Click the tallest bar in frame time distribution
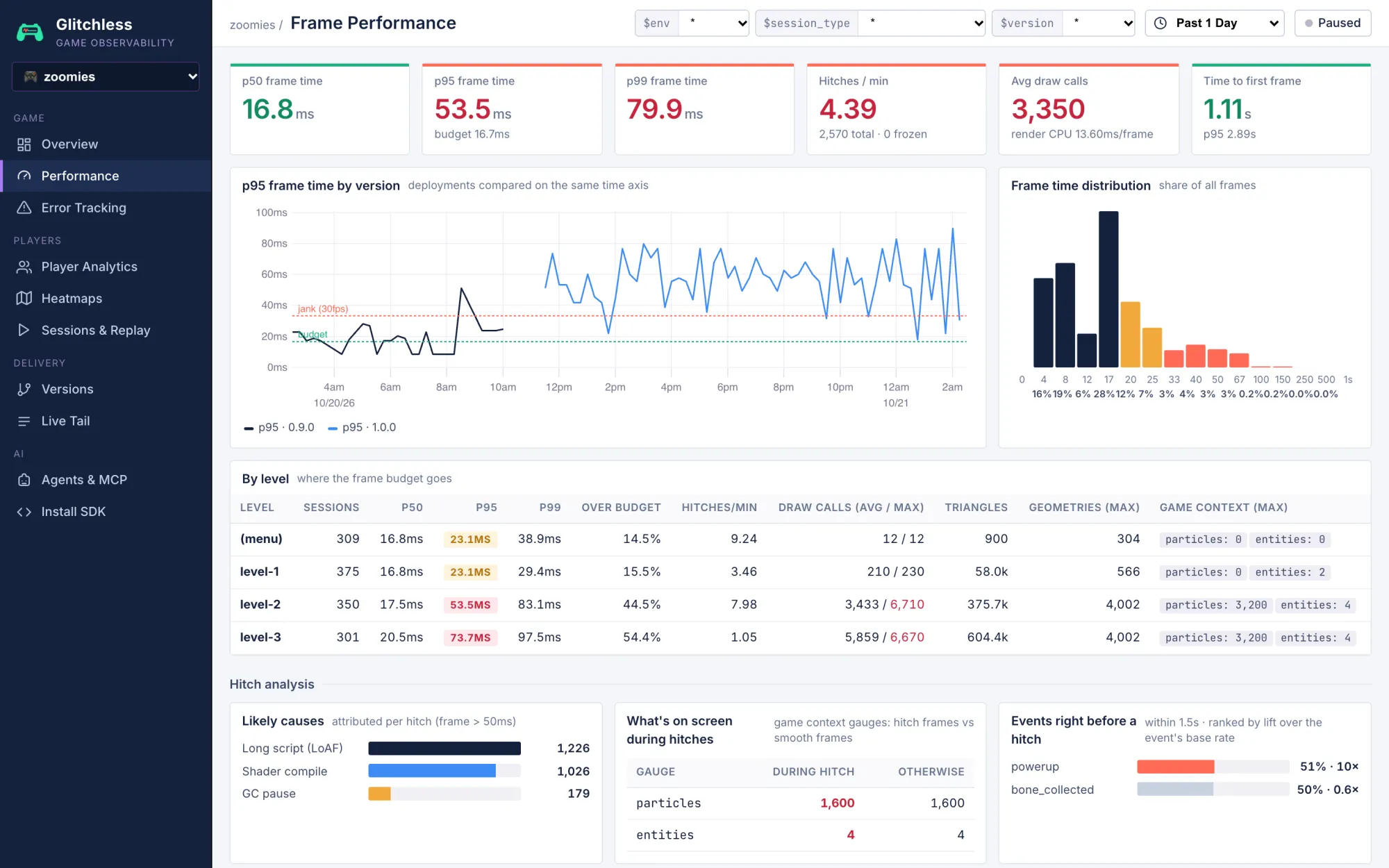Viewport: 1389px width, 868px height. [1108, 289]
